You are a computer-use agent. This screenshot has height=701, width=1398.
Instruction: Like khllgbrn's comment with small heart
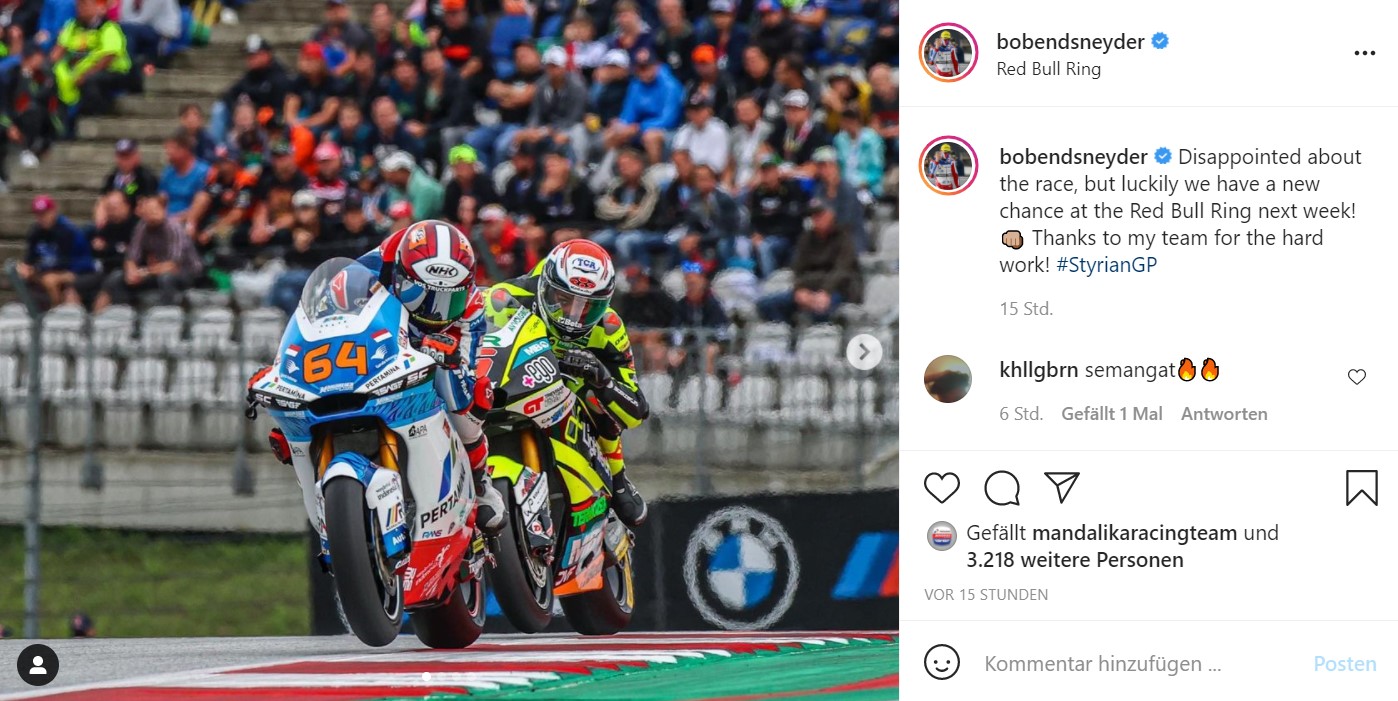(1357, 377)
